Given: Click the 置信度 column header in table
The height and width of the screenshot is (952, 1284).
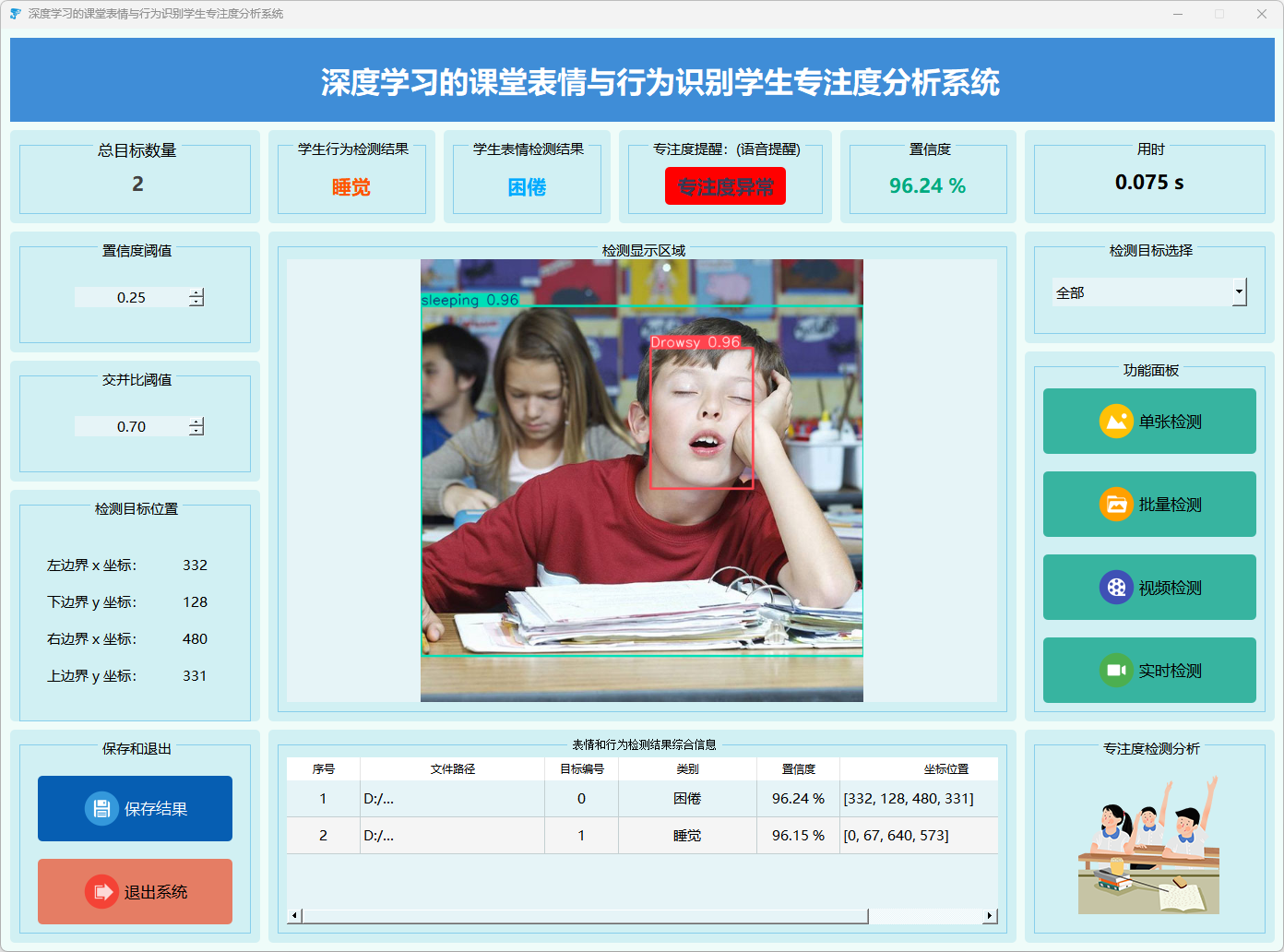Looking at the screenshot, I should (798, 768).
